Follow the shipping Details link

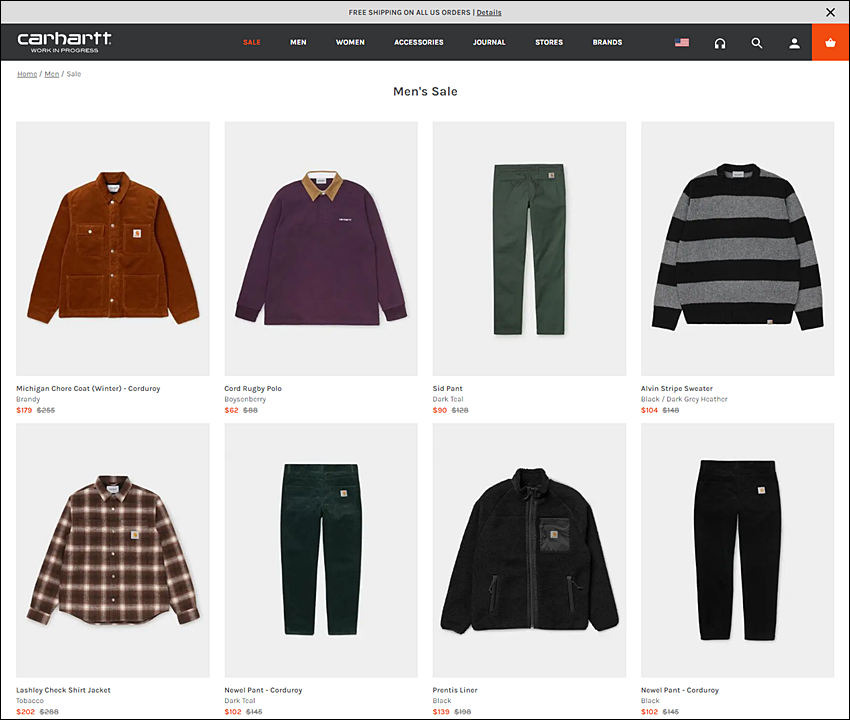point(489,12)
